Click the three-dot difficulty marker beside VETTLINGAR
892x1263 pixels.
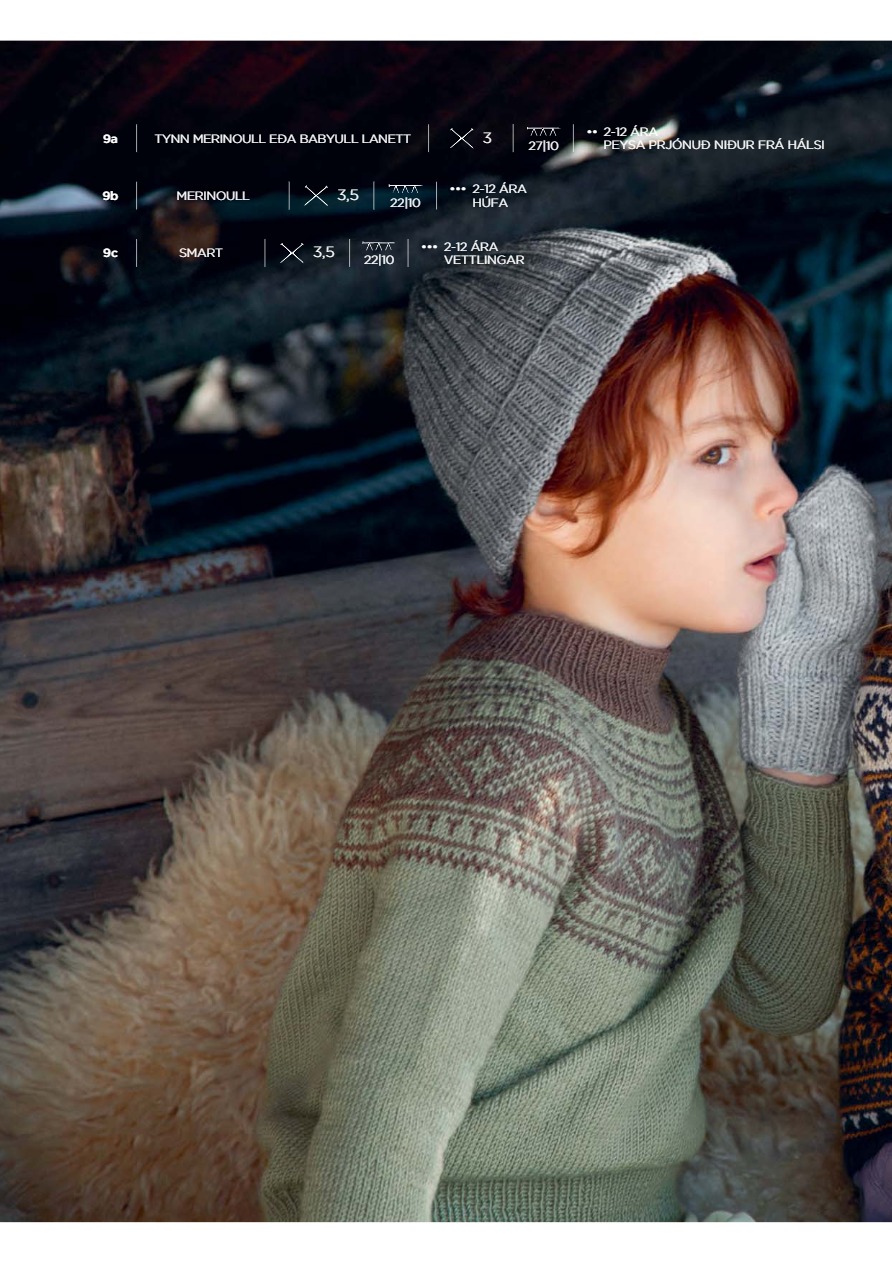tap(429, 246)
